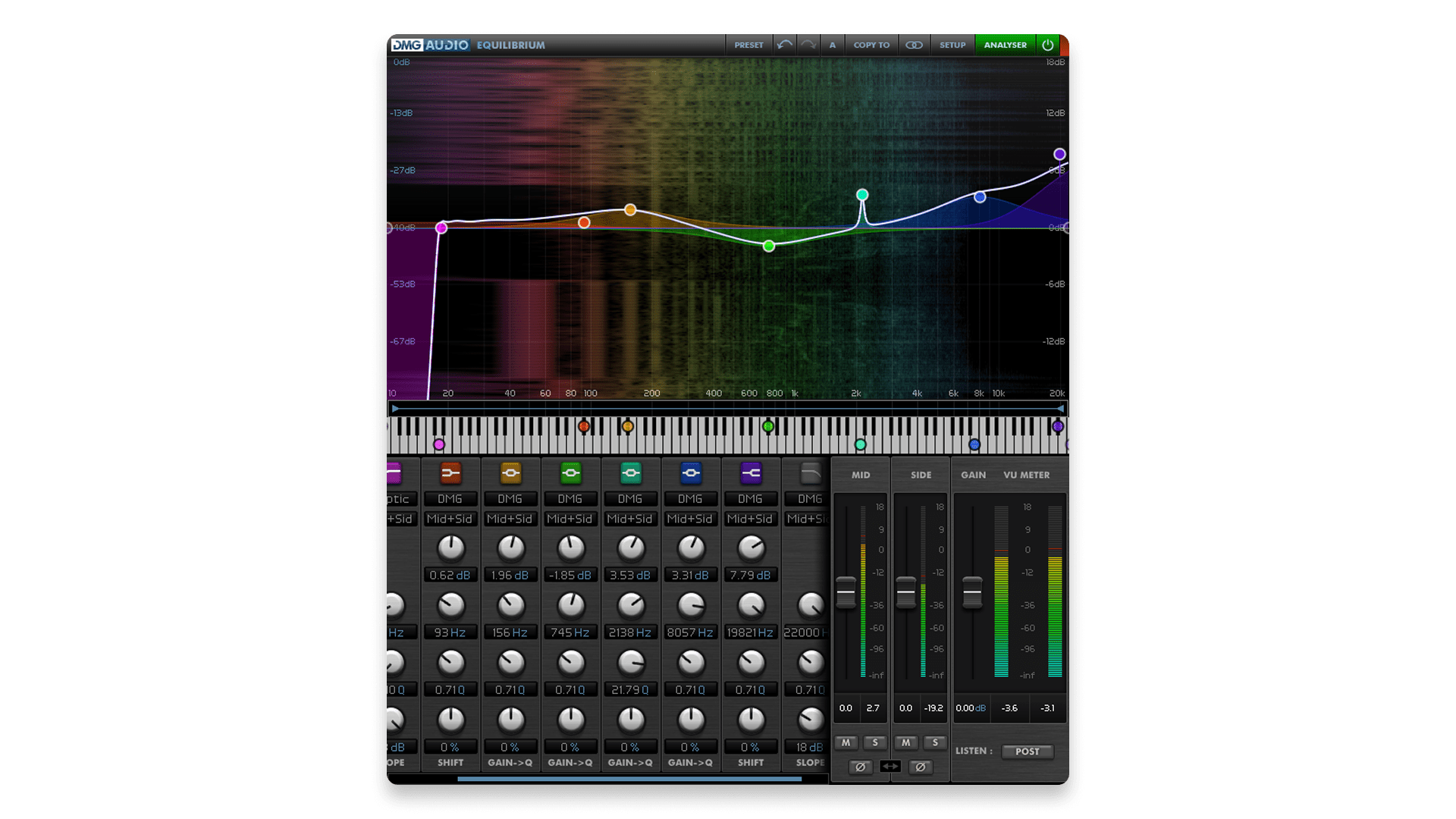The image size is (1456, 819).
Task: Mute the Mid channel
Action: pos(846,742)
